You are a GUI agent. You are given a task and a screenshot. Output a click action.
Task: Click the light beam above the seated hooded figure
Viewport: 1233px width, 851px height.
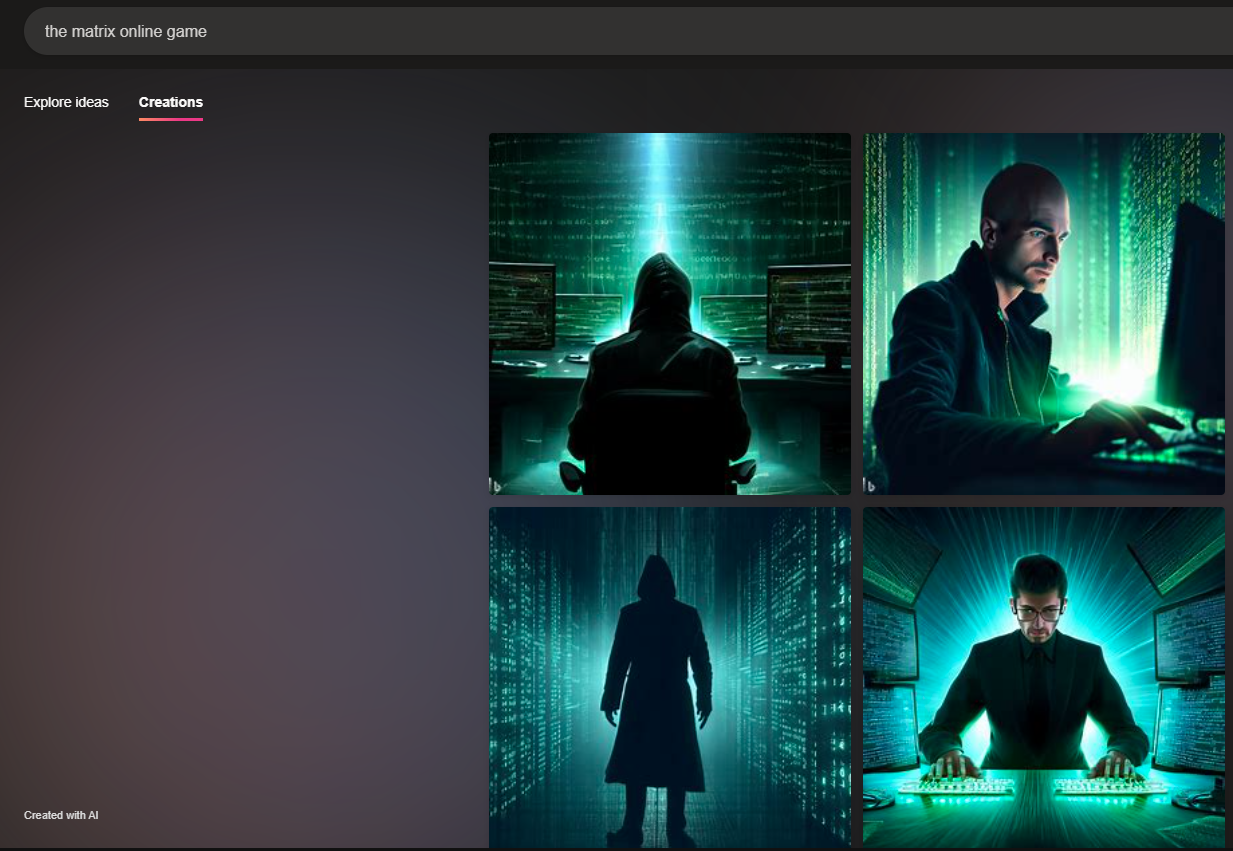658,190
